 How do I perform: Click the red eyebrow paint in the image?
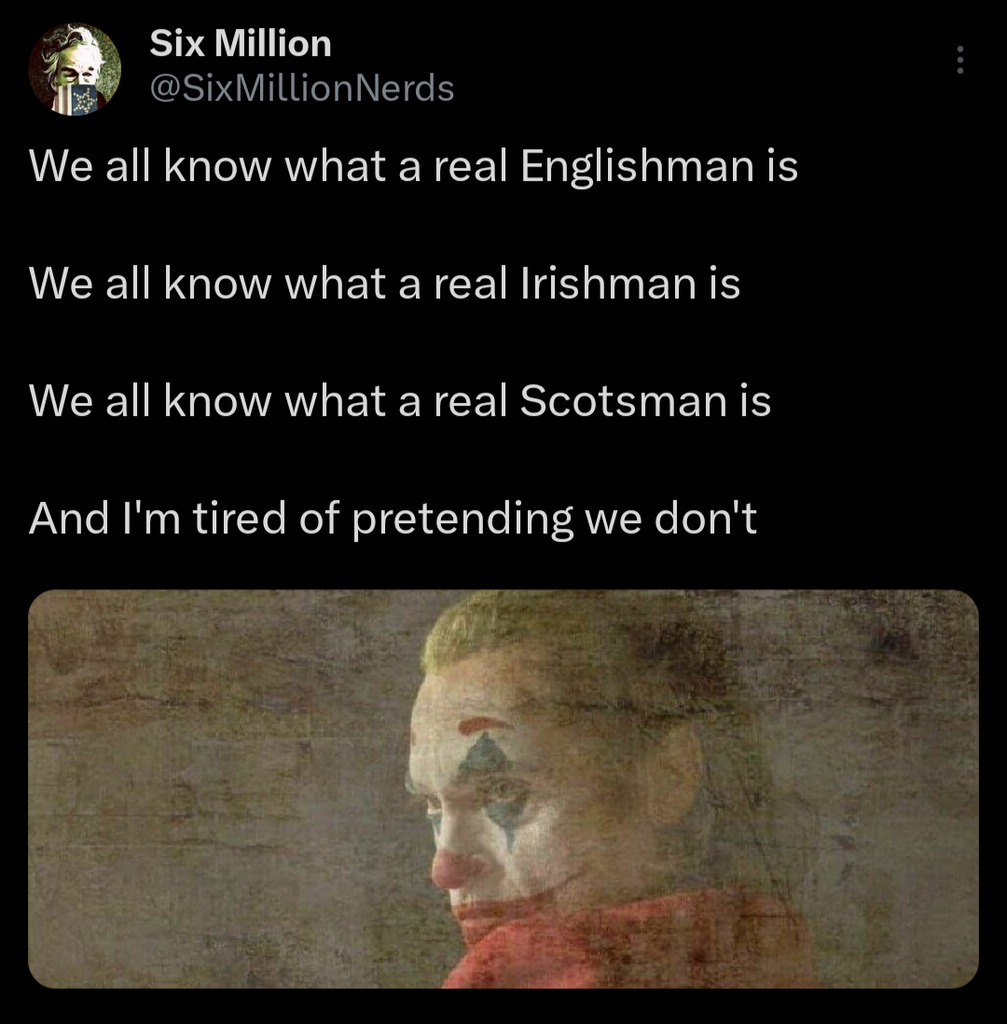point(485,725)
